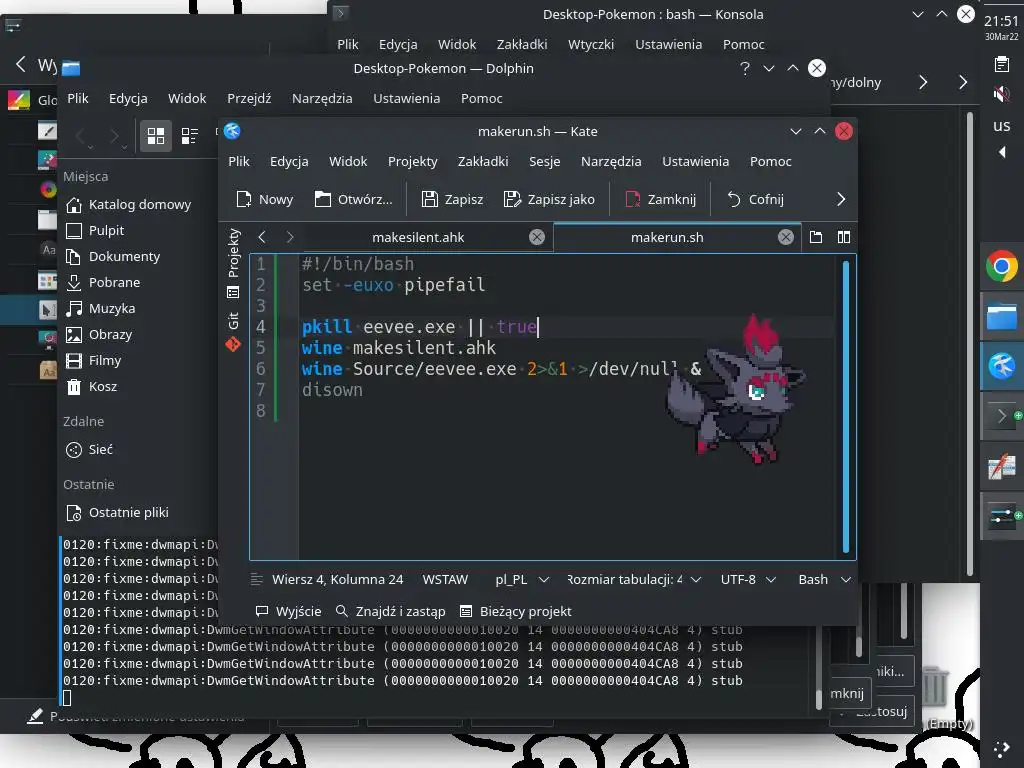1024x768 pixels.
Task: Open Dokumenty in Dolphin places
Action: click(114, 257)
